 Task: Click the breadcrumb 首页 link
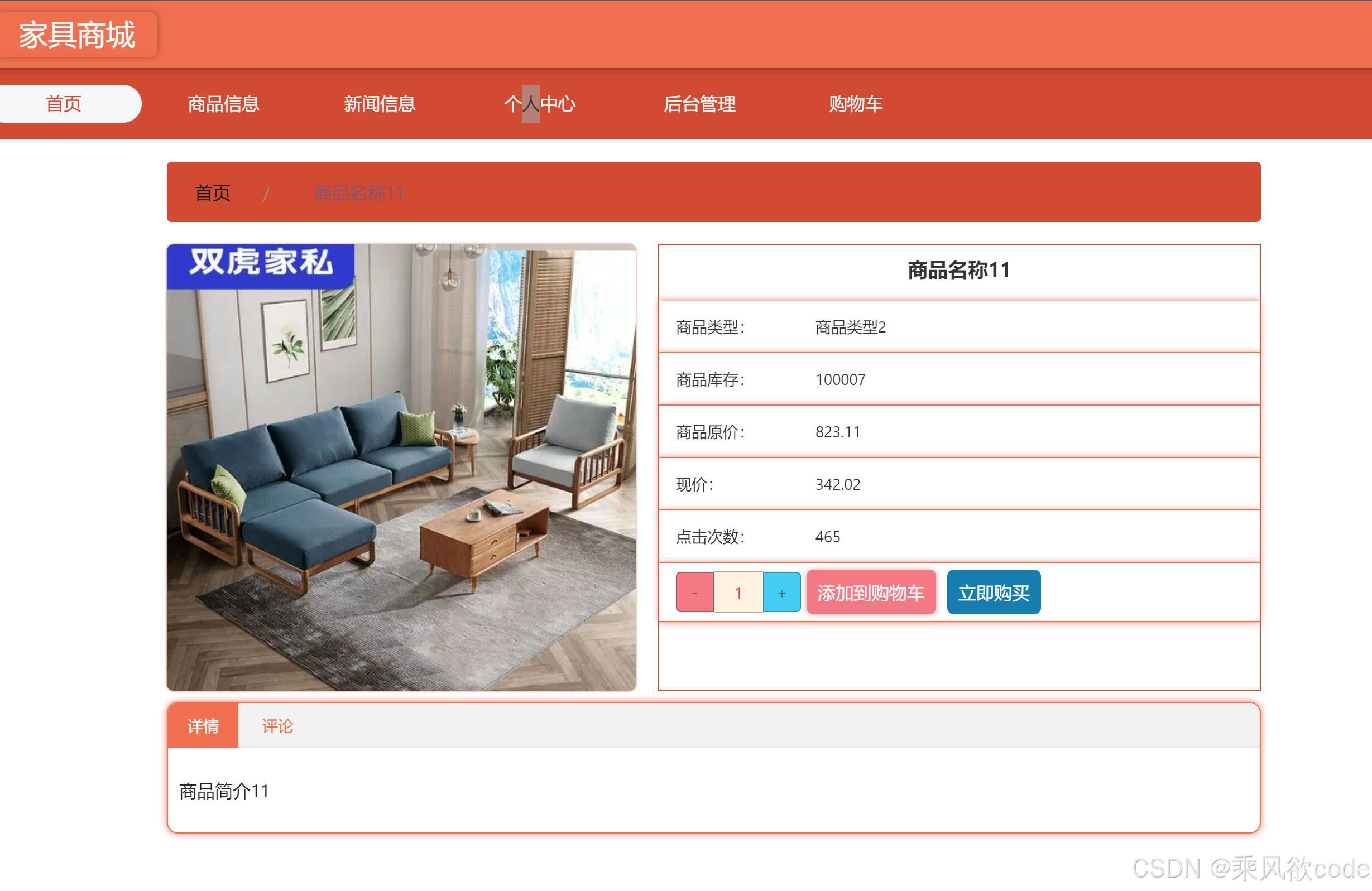(213, 192)
